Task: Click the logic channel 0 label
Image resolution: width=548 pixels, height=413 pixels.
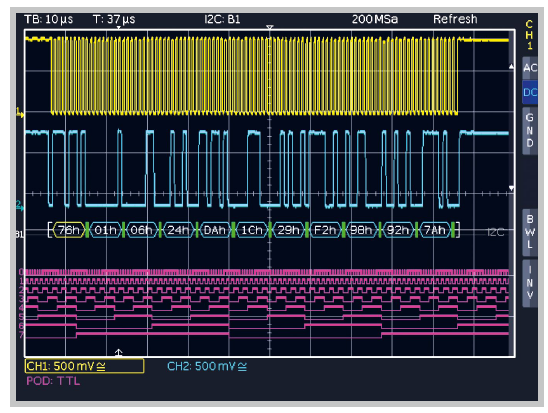Action: [x=22, y=272]
